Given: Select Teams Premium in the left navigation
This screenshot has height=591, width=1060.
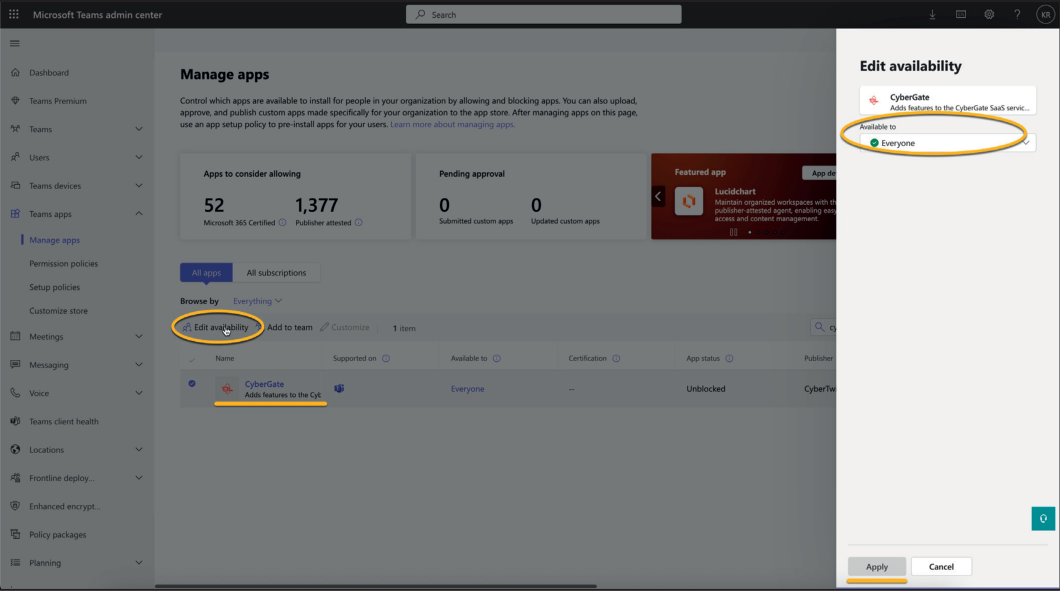Looking at the screenshot, I should (x=59, y=100).
